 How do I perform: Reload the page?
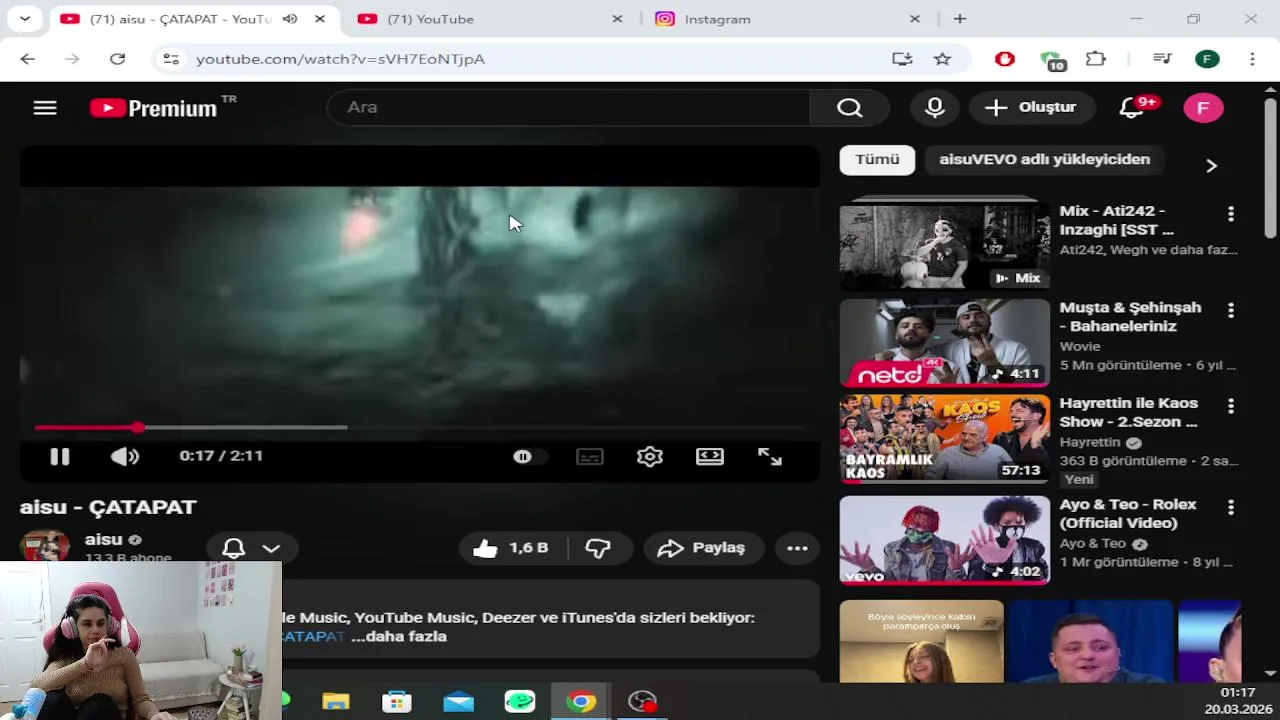pyautogui.click(x=117, y=59)
